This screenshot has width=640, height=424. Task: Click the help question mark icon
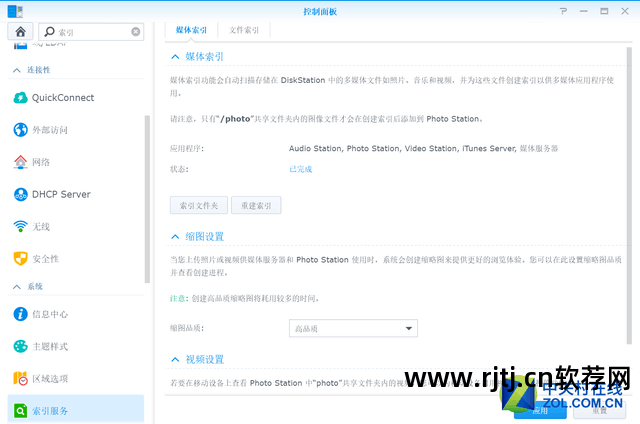pos(563,11)
